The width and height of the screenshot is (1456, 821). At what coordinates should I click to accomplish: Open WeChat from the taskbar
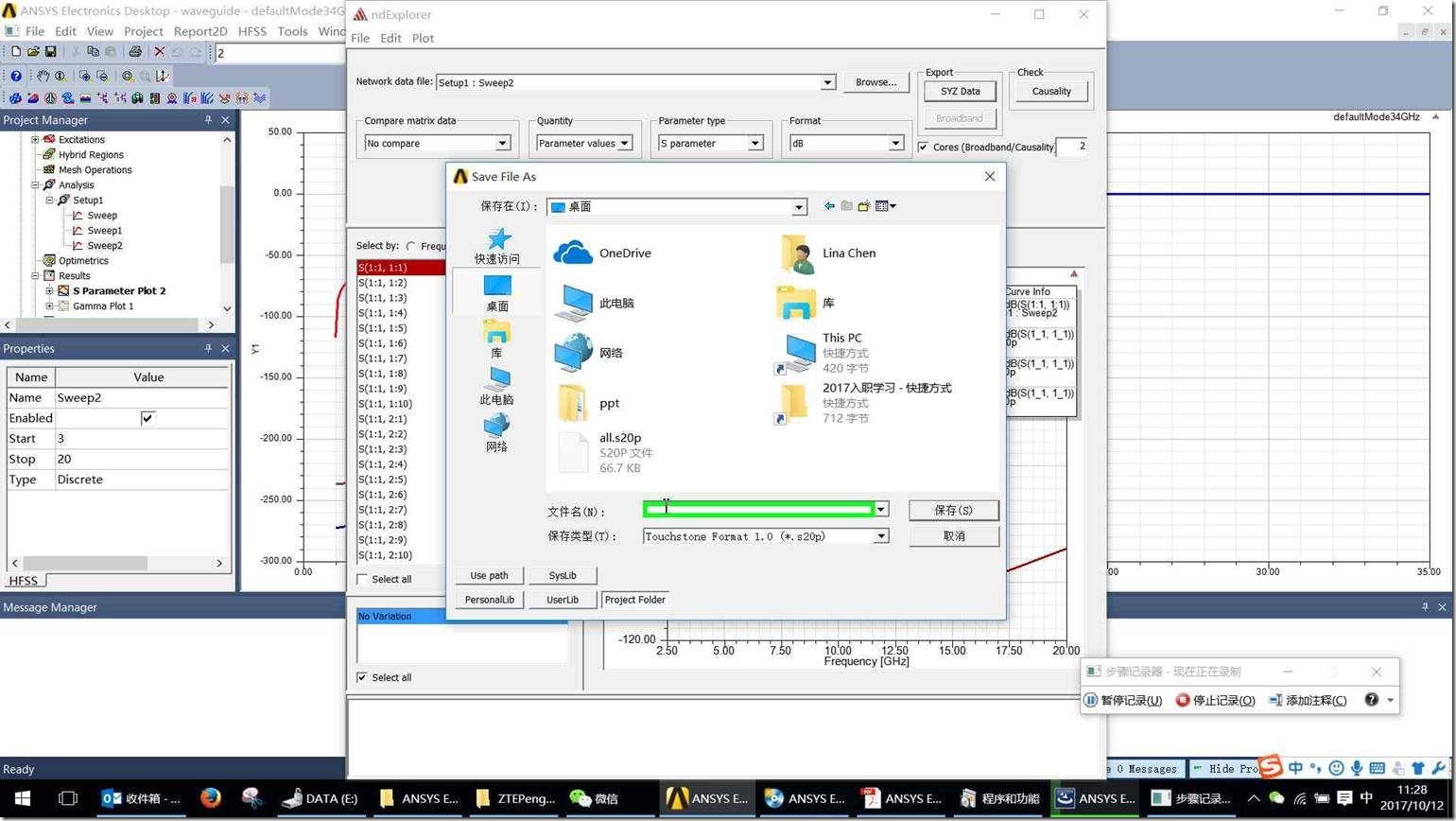pyautogui.click(x=594, y=798)
